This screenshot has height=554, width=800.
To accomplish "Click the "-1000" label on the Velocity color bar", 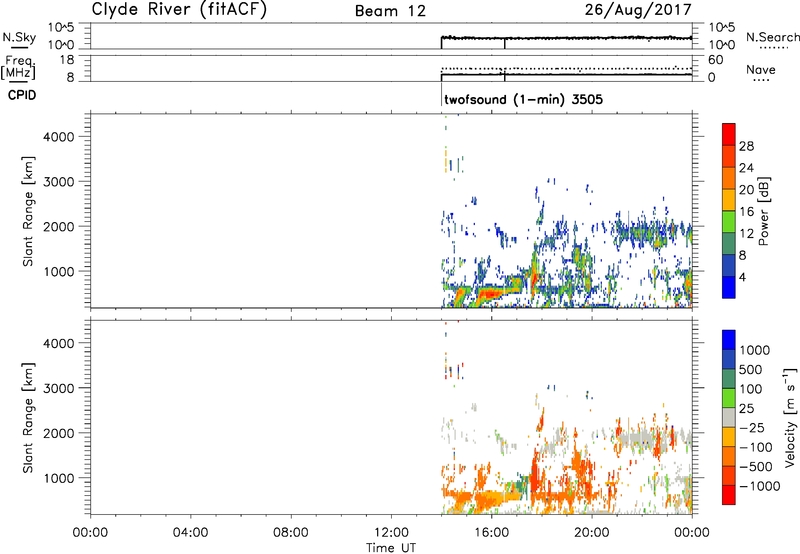I will [760, 486].
